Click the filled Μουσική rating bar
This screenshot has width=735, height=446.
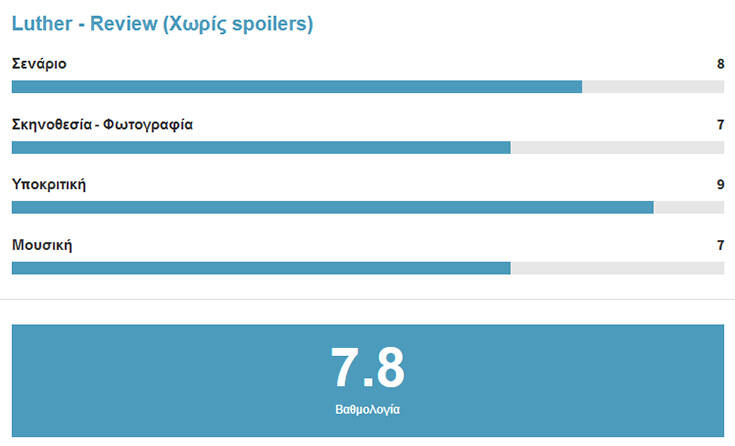260,268
